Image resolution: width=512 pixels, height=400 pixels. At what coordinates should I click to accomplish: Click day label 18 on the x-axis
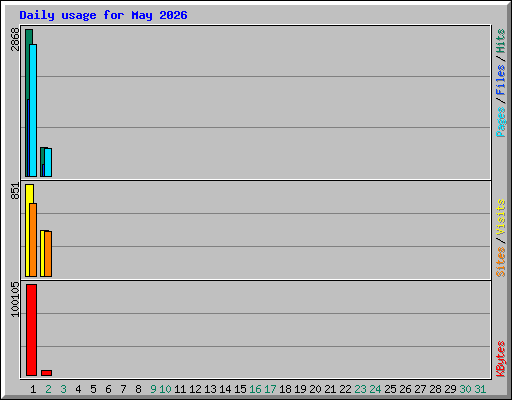pyautogui.click(x=285, y=389)
